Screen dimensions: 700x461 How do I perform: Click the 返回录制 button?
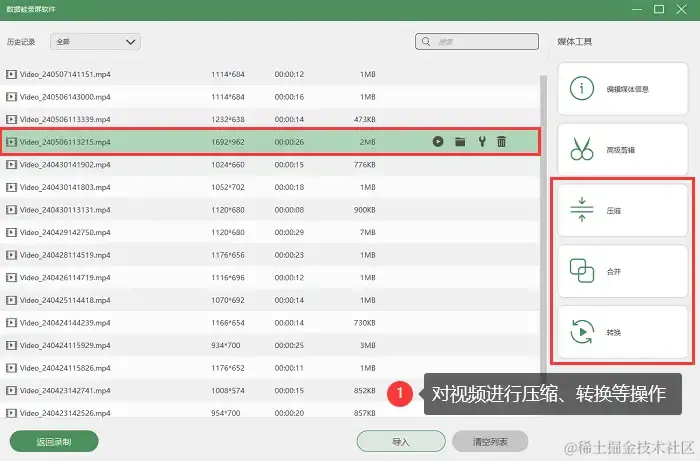(x=54, y=442)
